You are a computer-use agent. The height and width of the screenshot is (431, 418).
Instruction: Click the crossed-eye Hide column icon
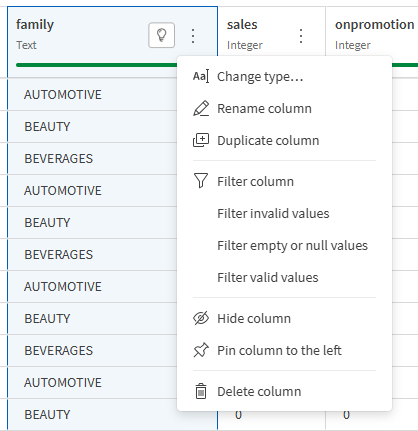[x=201, y=318]
